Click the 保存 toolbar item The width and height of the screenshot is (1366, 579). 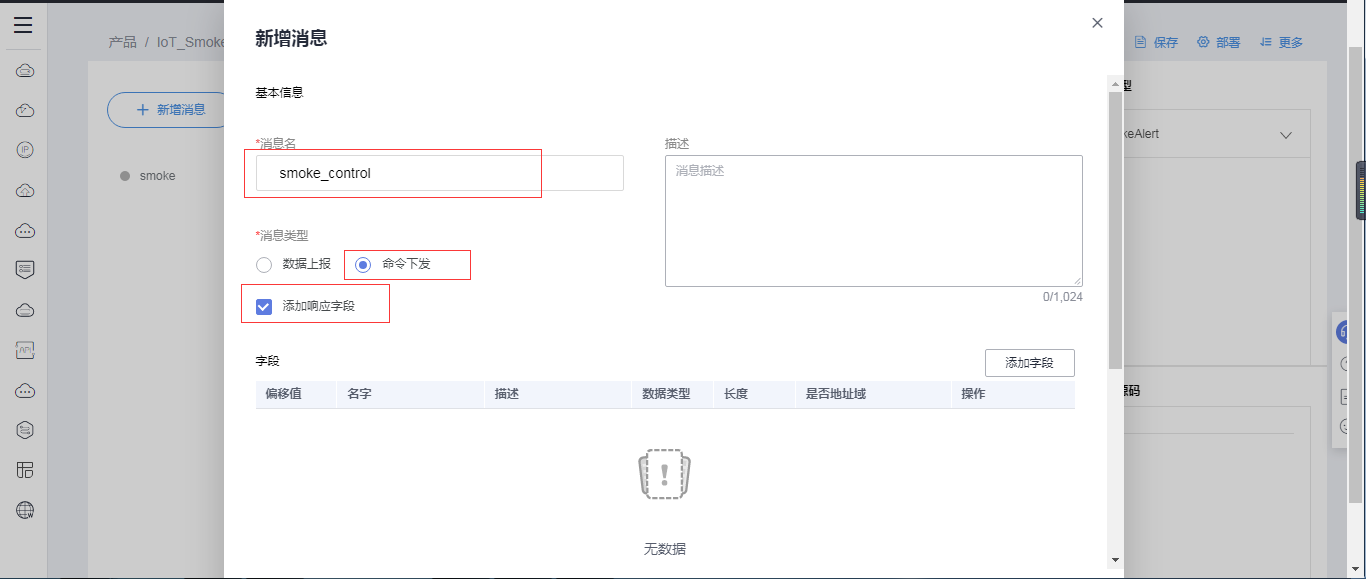[1156, 42]
